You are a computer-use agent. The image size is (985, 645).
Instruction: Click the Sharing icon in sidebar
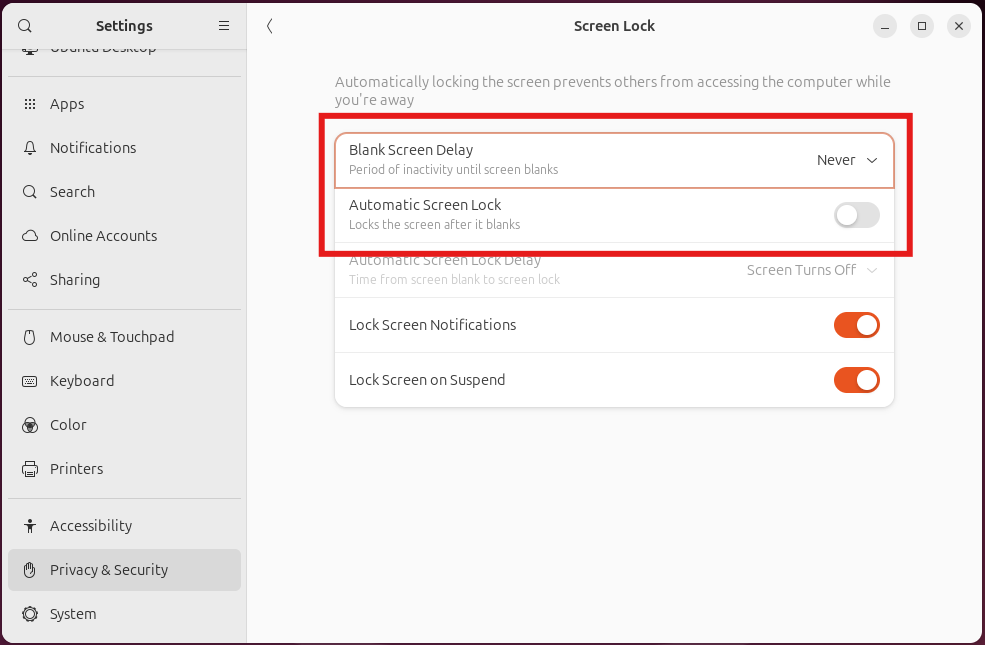tap(30, 280)
